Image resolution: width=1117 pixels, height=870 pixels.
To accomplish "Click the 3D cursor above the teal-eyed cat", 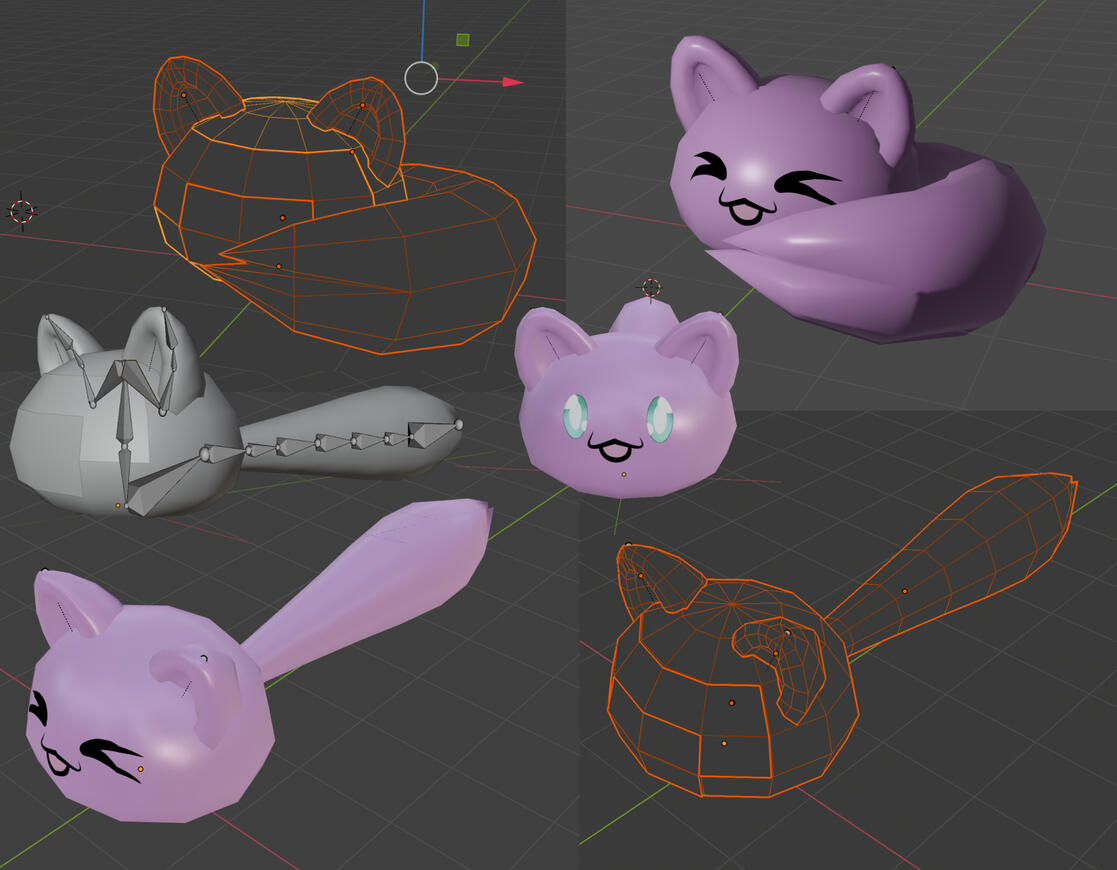I will 652,288.
